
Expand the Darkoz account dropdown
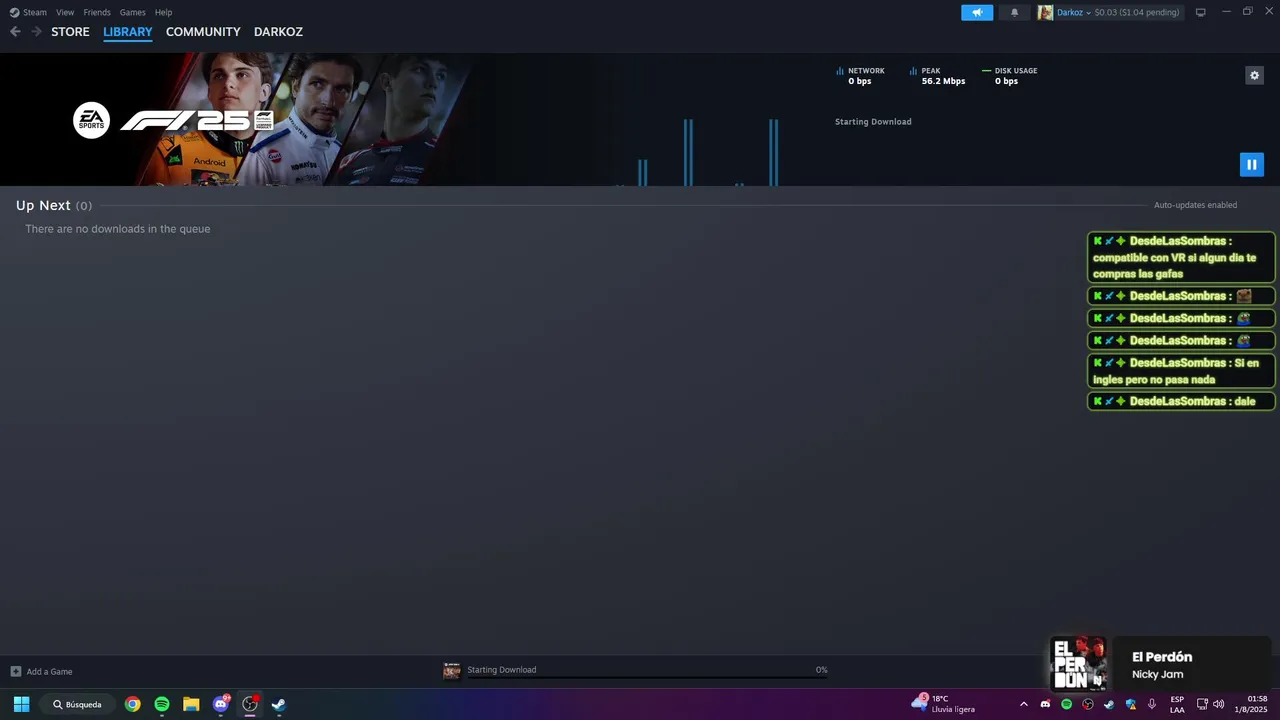1074,12
